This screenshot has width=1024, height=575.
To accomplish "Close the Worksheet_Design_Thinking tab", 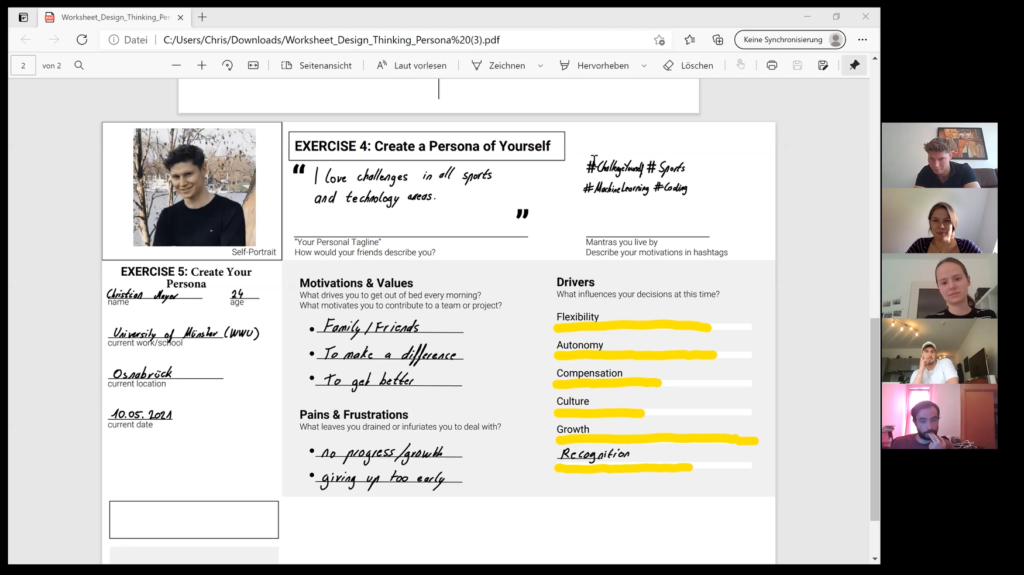I will coord(180,18).
